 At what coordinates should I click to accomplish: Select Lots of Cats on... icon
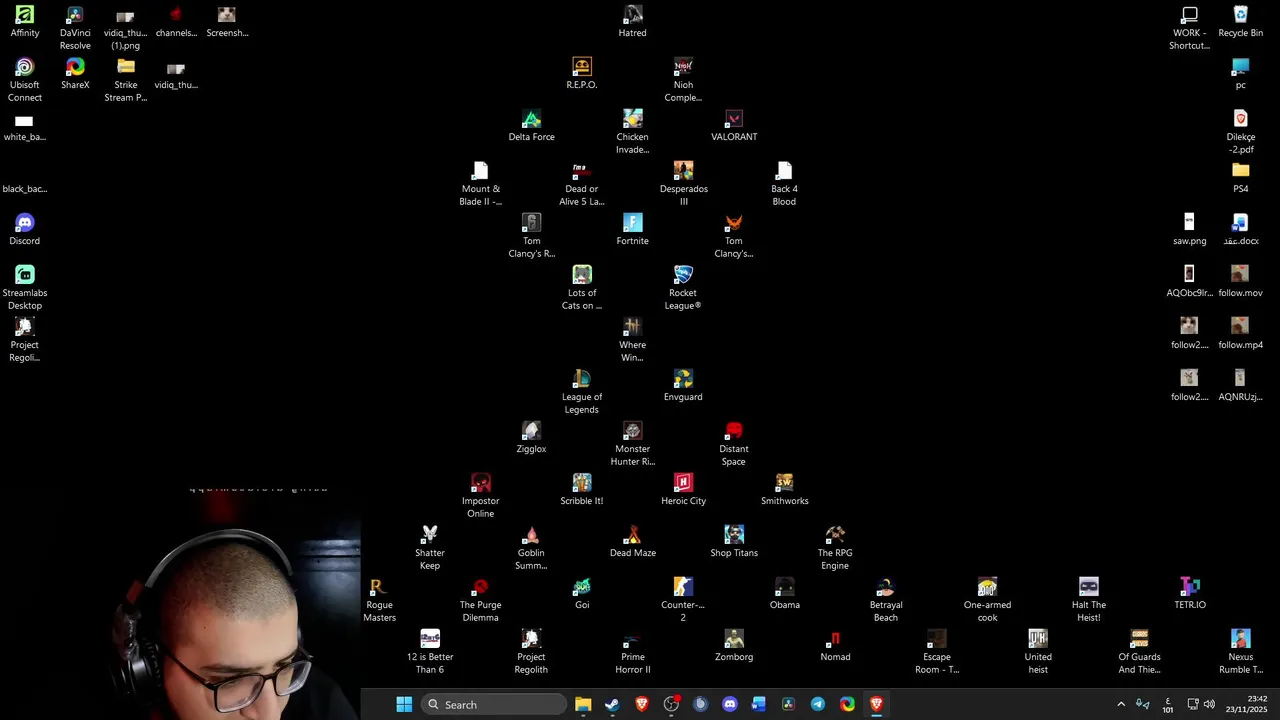tap(582, 288)
